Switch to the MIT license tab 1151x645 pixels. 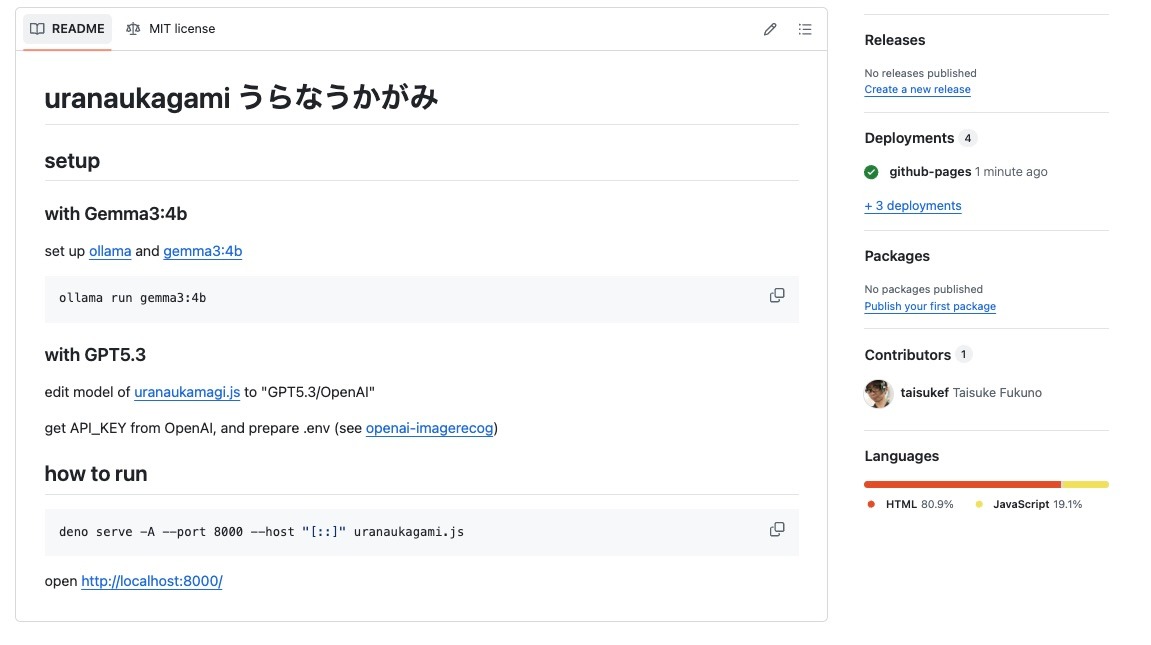[x=171, y=29]
